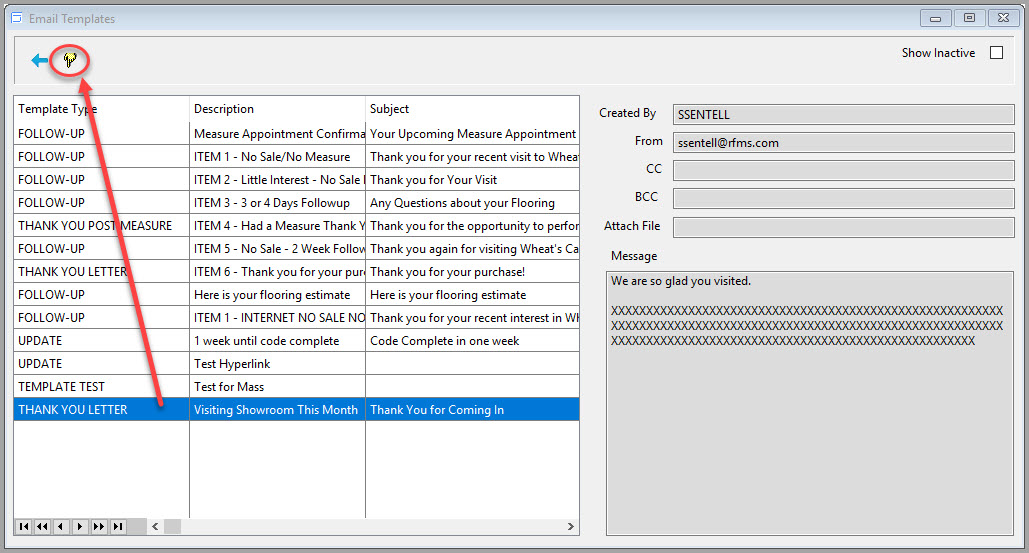Jump forward a page of records
The width and height of the screenshot is (1029, 553).
coord(98,526)
